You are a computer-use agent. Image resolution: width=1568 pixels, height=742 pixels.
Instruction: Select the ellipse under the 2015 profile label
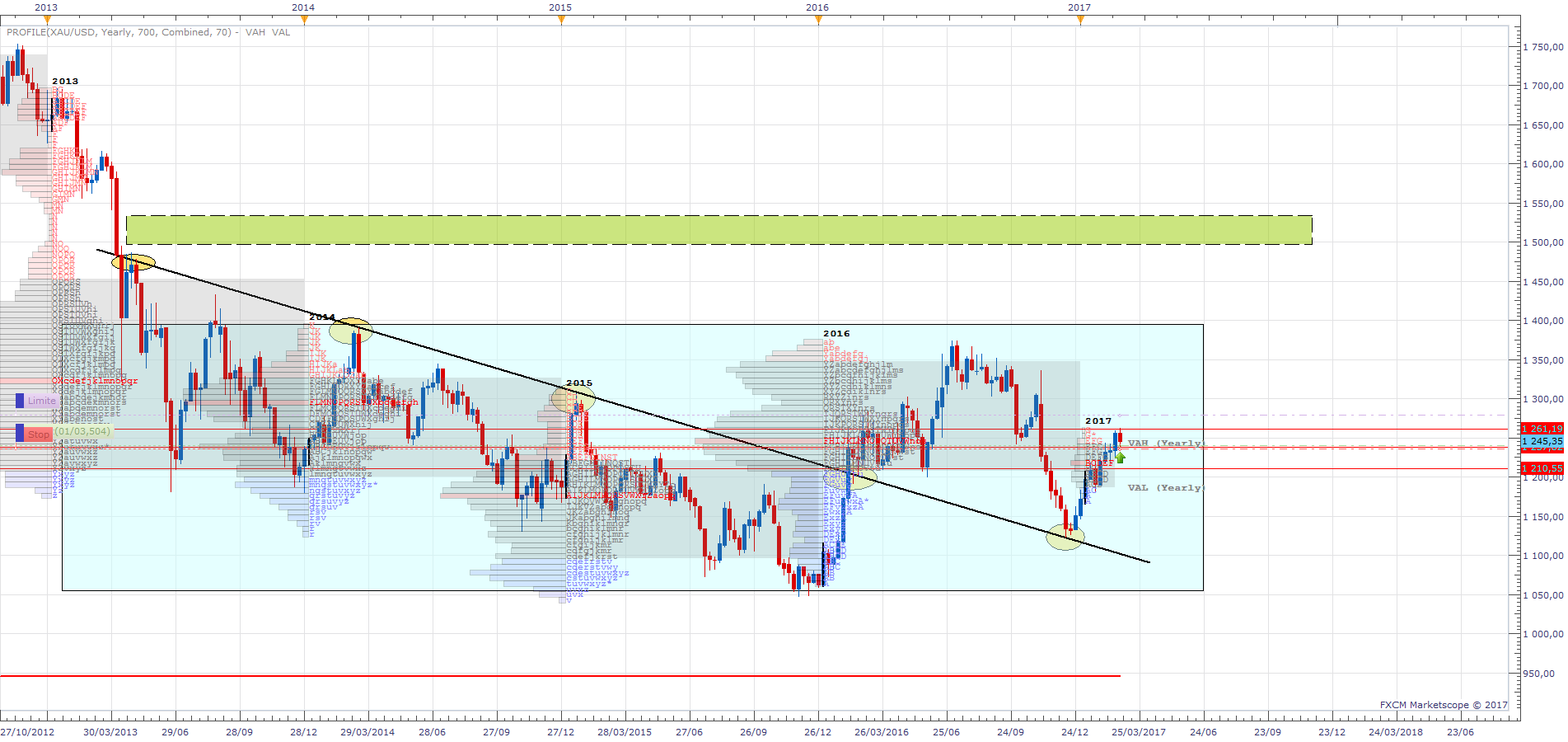(x=573, y=399)
